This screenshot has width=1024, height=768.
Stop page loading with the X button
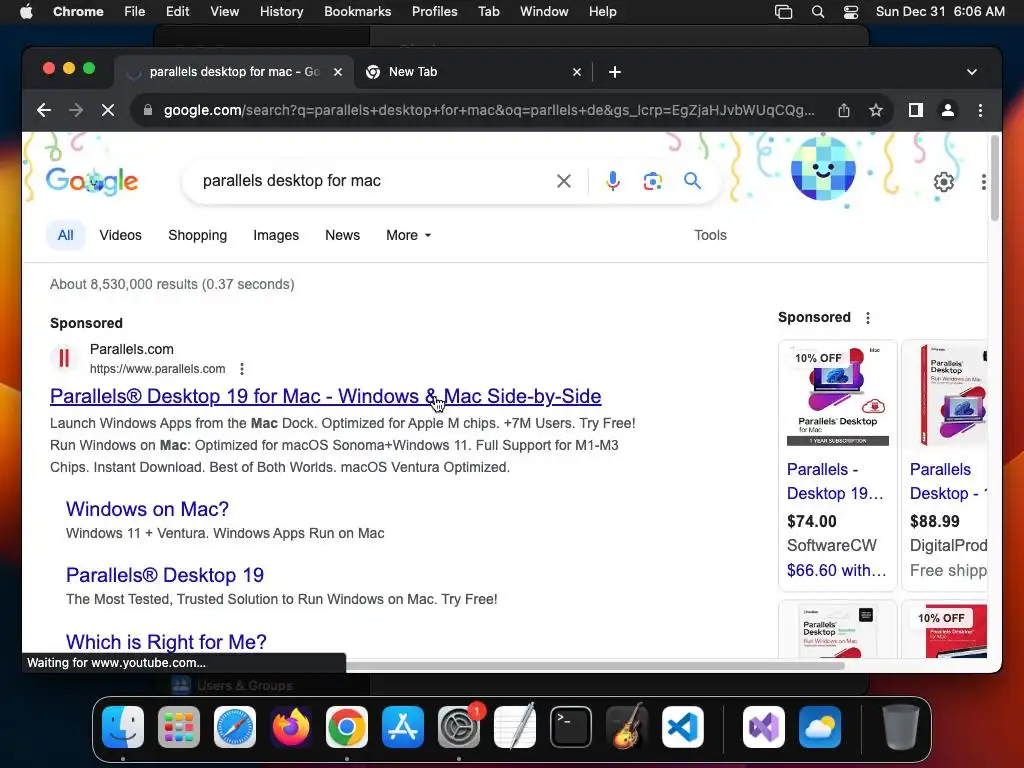pyautogui.click(x=108, y=110)
